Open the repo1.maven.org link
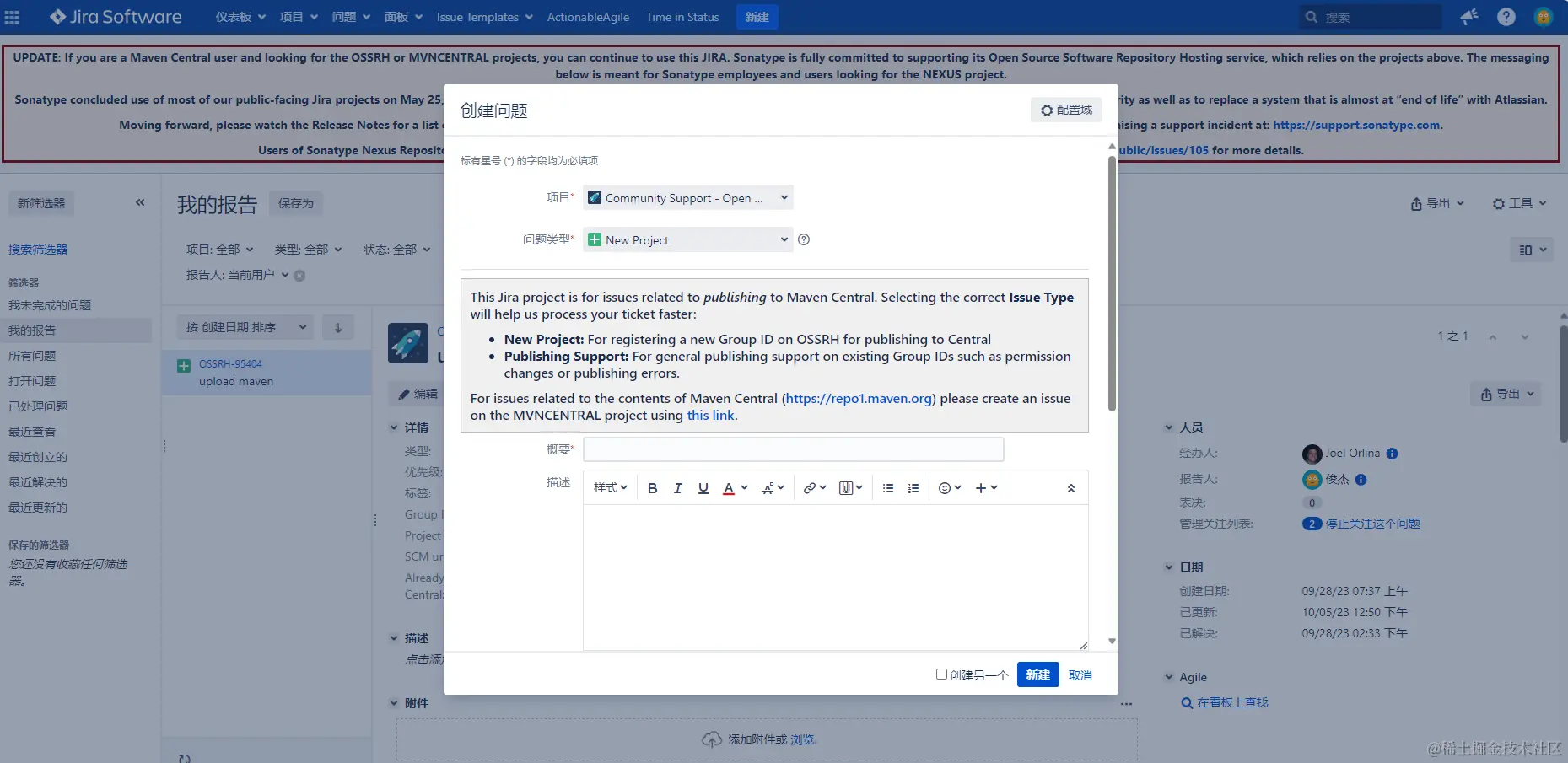This screenshot has width=1568, height=763. [x=859, y=399]
